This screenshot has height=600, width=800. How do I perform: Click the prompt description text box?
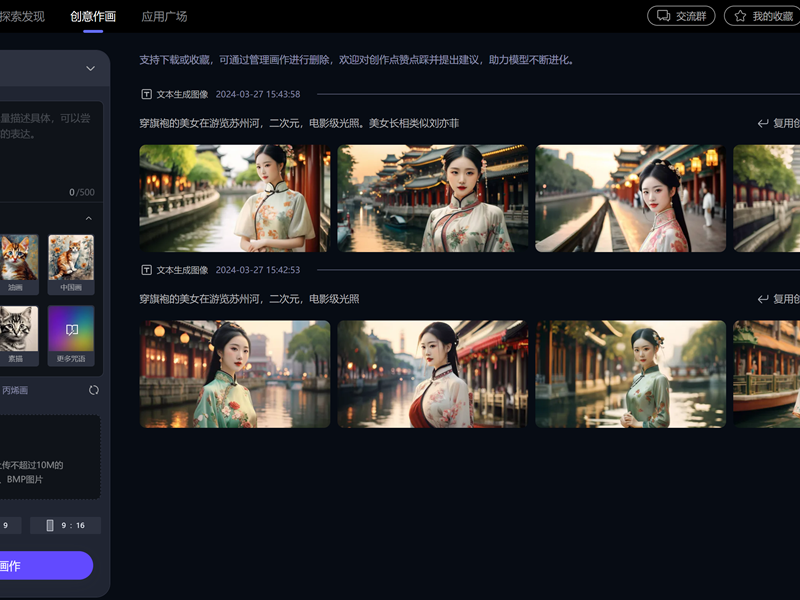coord(51,151)
